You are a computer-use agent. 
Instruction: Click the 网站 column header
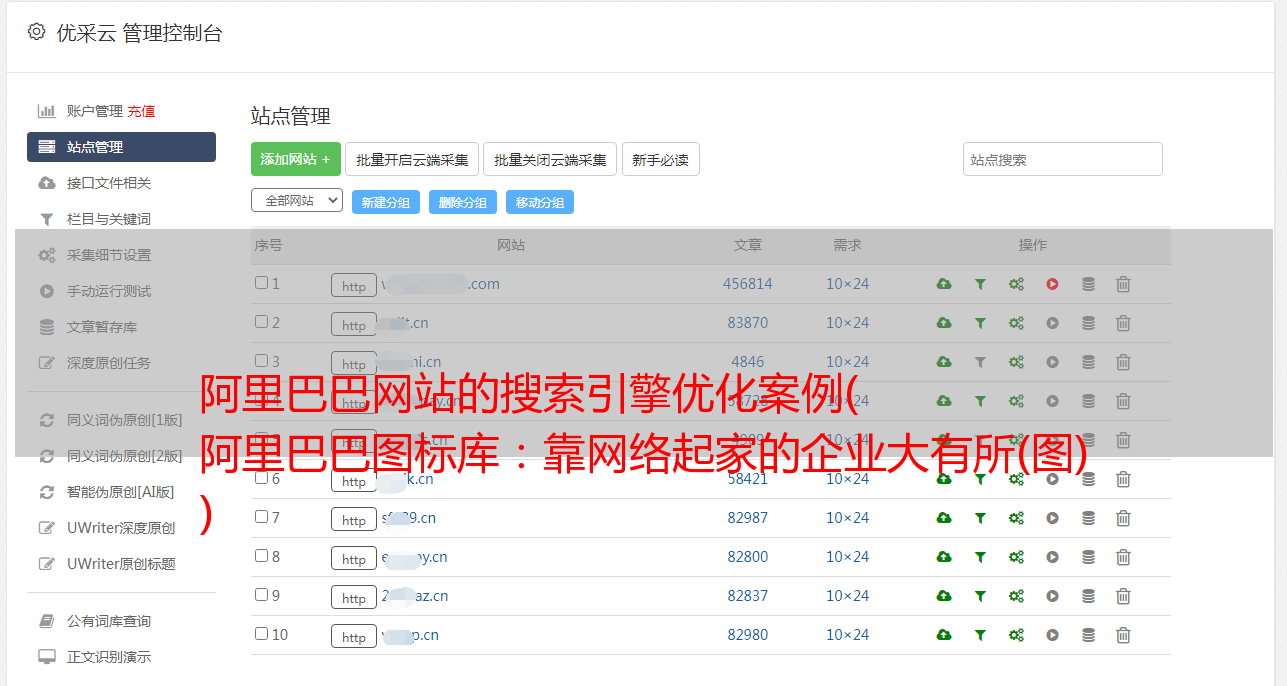point(511,245)
